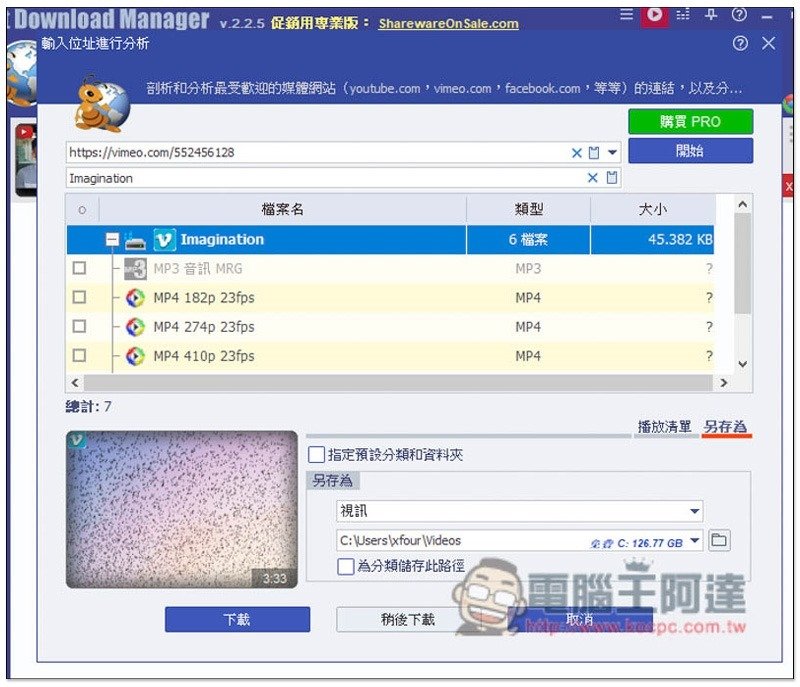Tick the checkbox for MP4 274p 23fps
This screenshot has width=800, height=687.
(80, 326)
